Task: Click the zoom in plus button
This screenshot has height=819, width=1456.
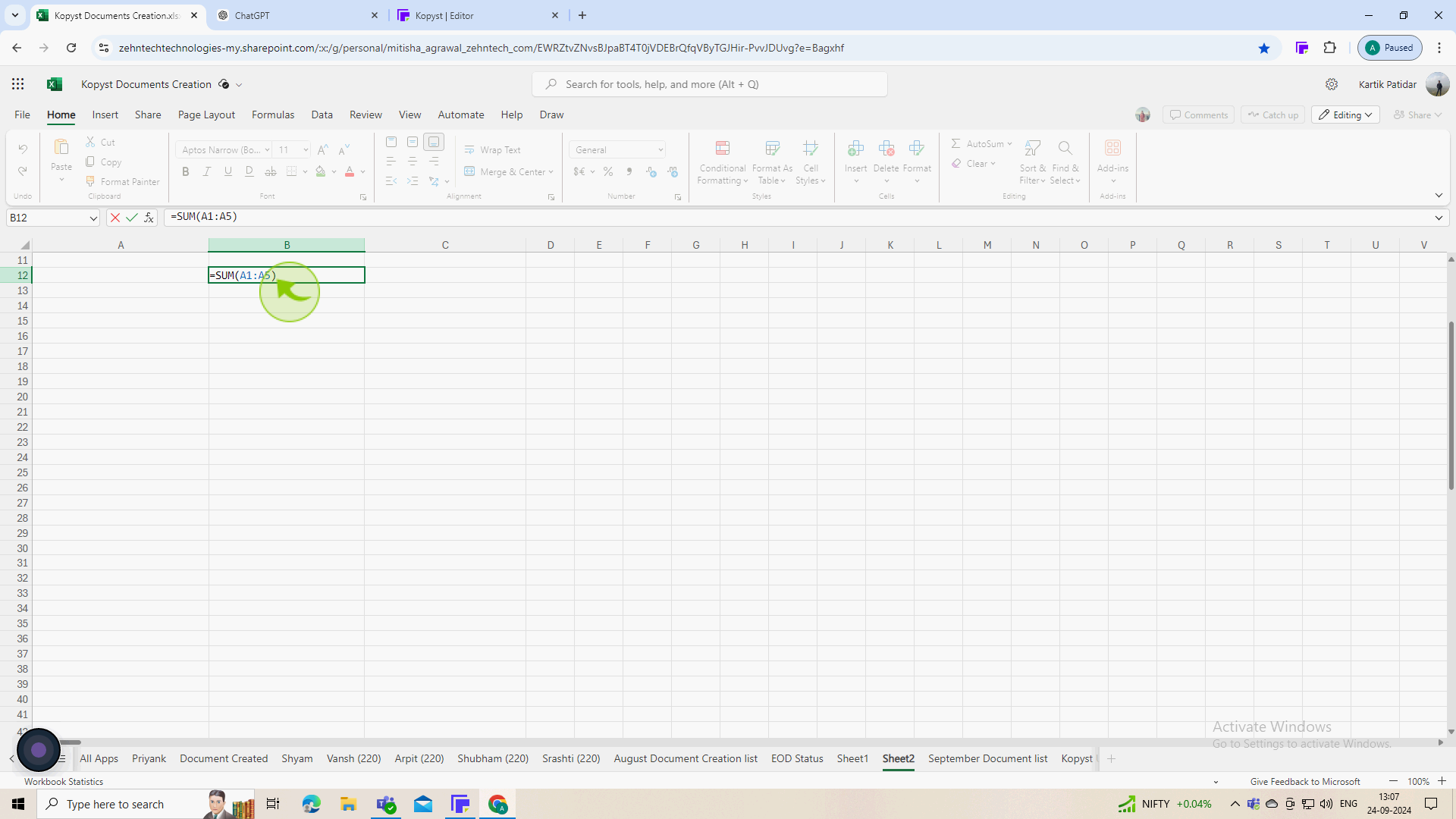Action: 1442,781
